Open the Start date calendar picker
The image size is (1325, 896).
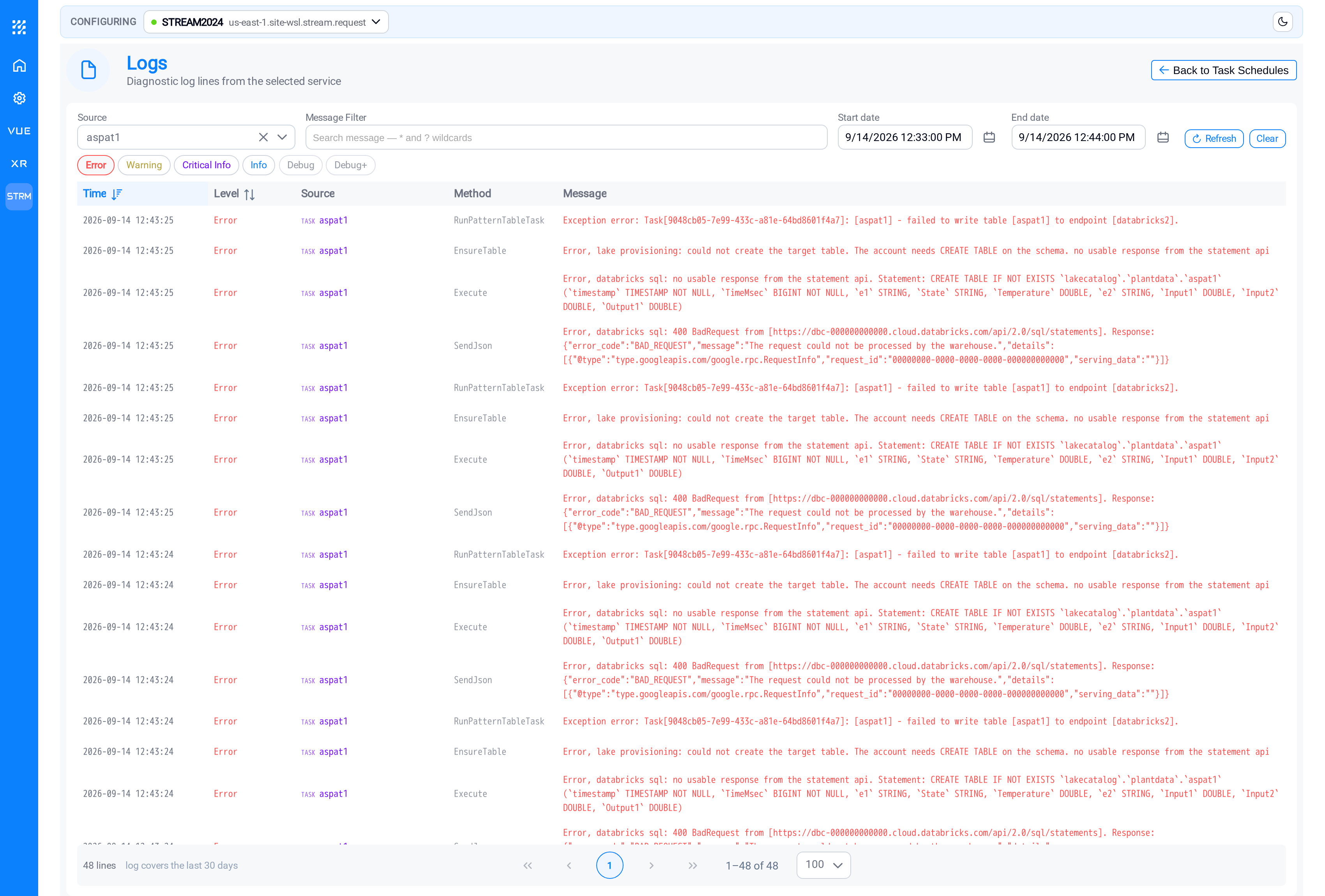point(989,138)
